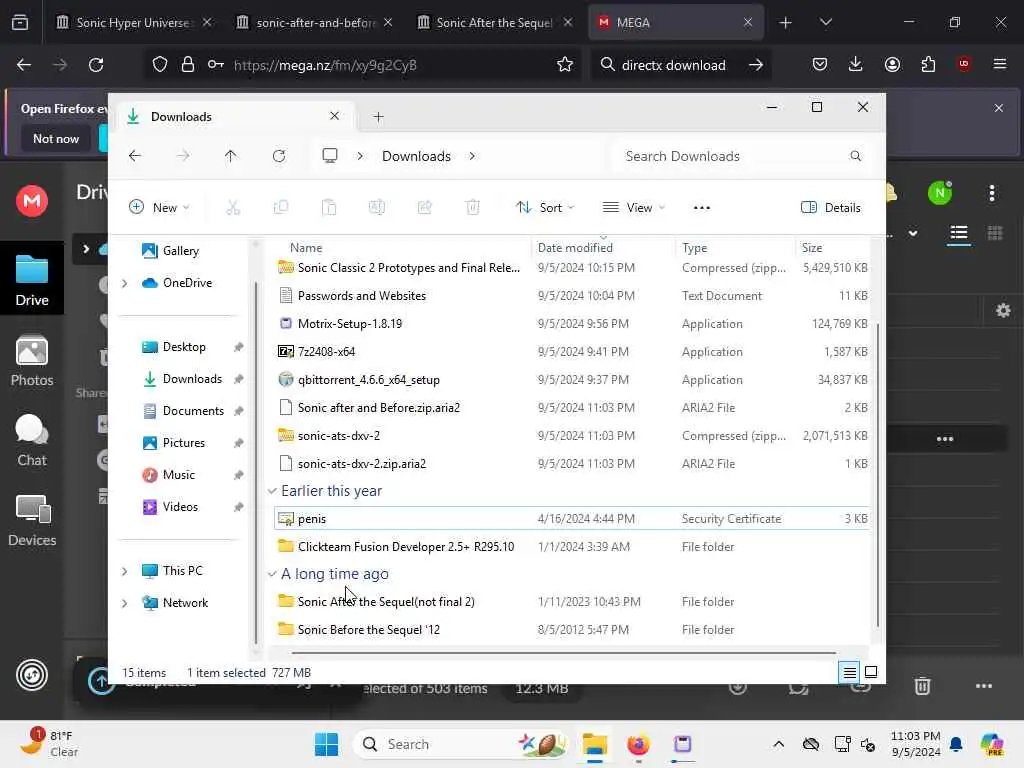Screen dimensions: 1024x768
Task: Show hidden system tray icons
Action: pyautogui.click(x=778, y=744)
